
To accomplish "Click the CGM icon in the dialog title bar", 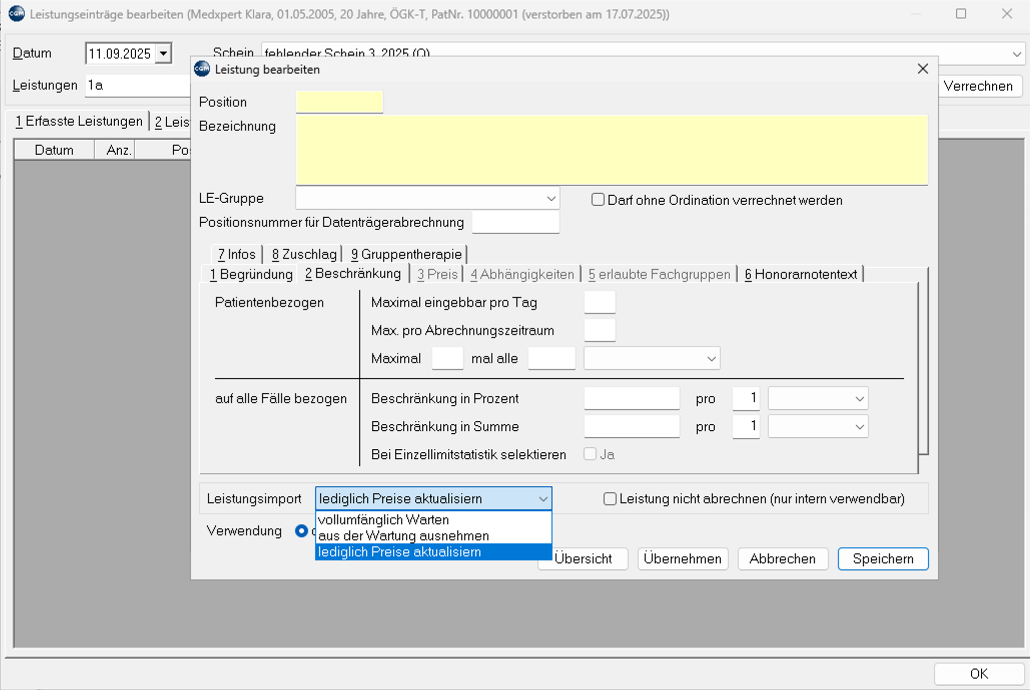I will pyautogui.click(x=202, y=69).
